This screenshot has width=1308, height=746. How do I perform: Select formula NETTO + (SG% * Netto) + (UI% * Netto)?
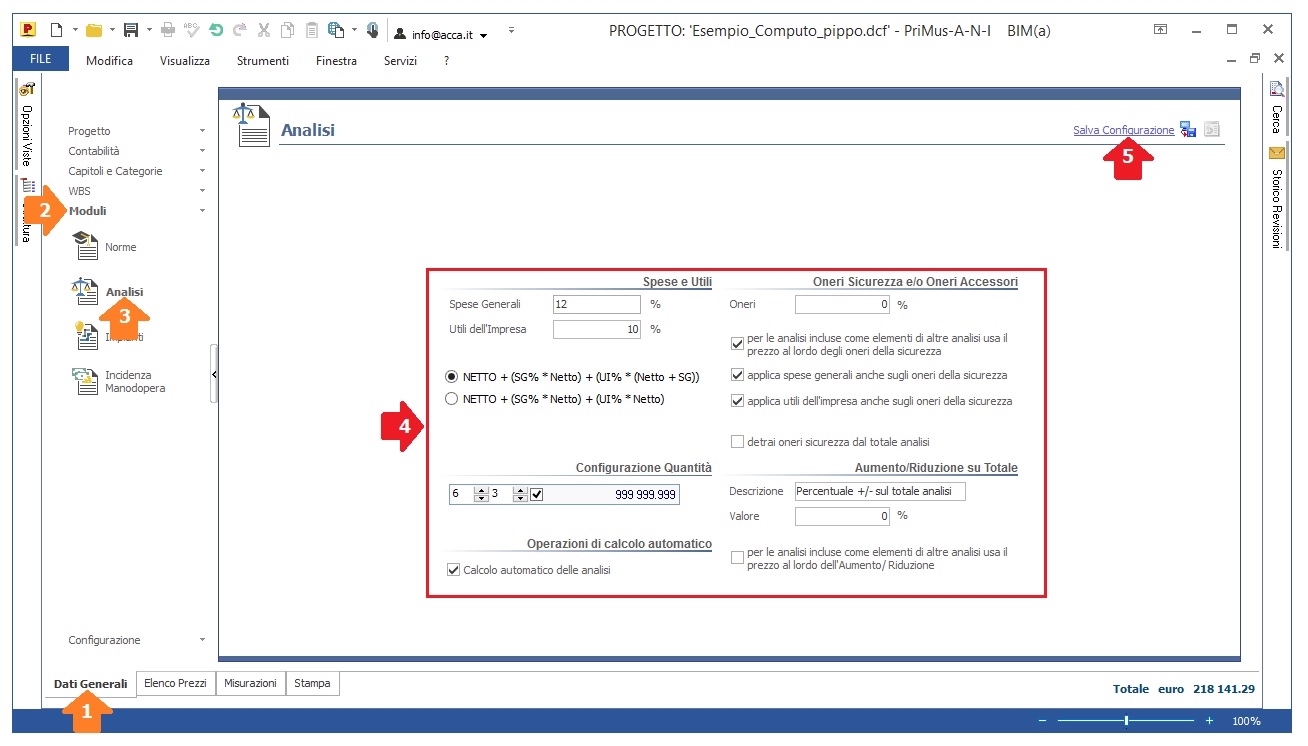click(452, 399)
